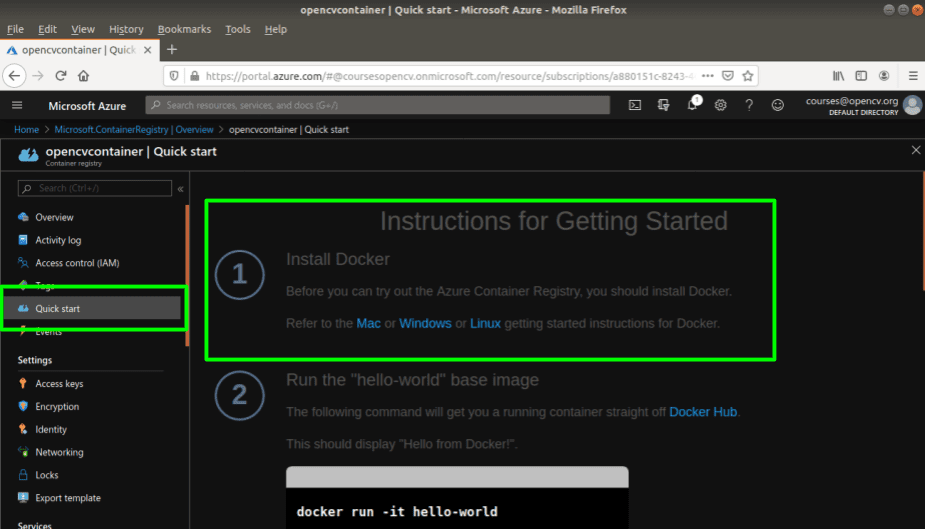925x529 pixels.
Task: Open the Tools menu
Action: click(x=238, y=29)
